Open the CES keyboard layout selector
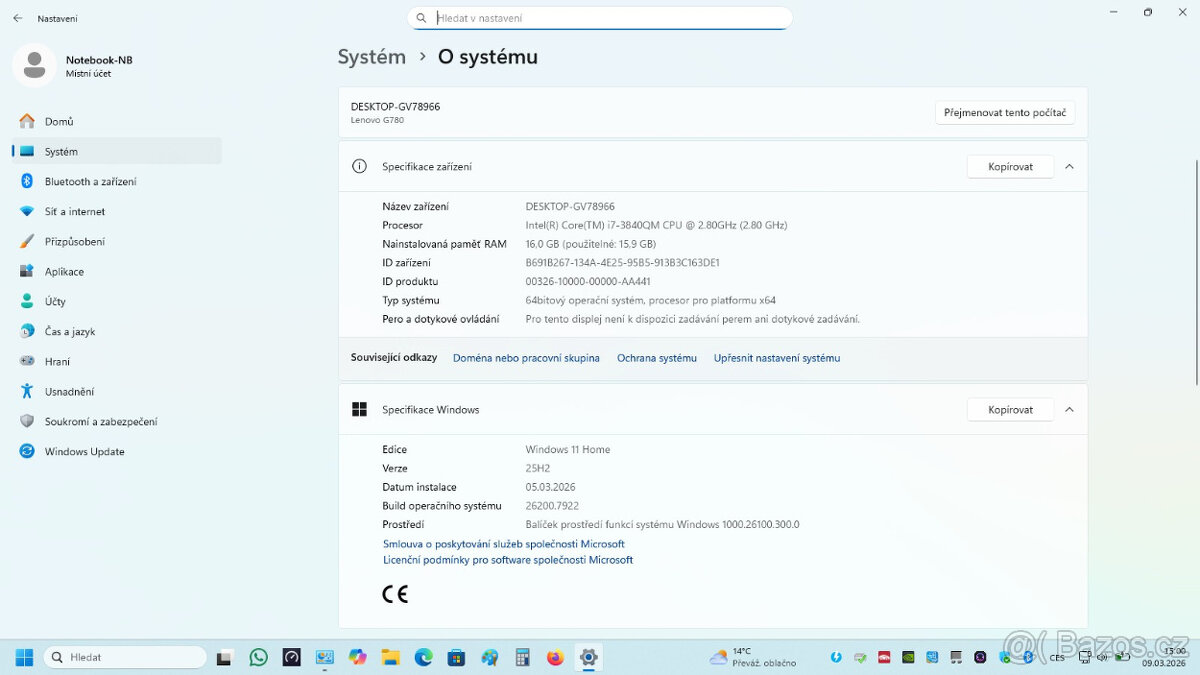1200x675 pixels. pyautogui.click(x=1057, y=657)
